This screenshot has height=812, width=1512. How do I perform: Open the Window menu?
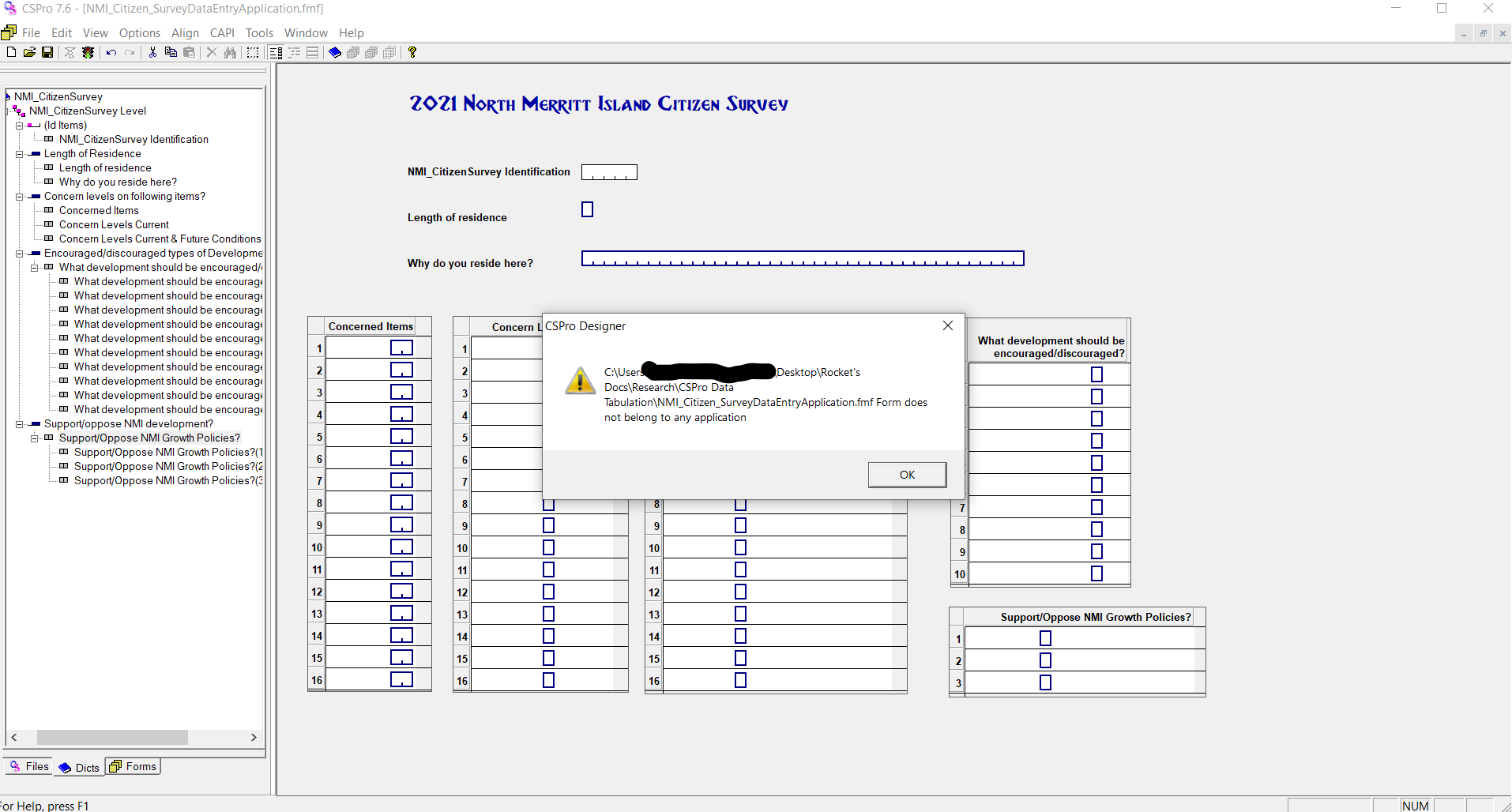point(306,32)
